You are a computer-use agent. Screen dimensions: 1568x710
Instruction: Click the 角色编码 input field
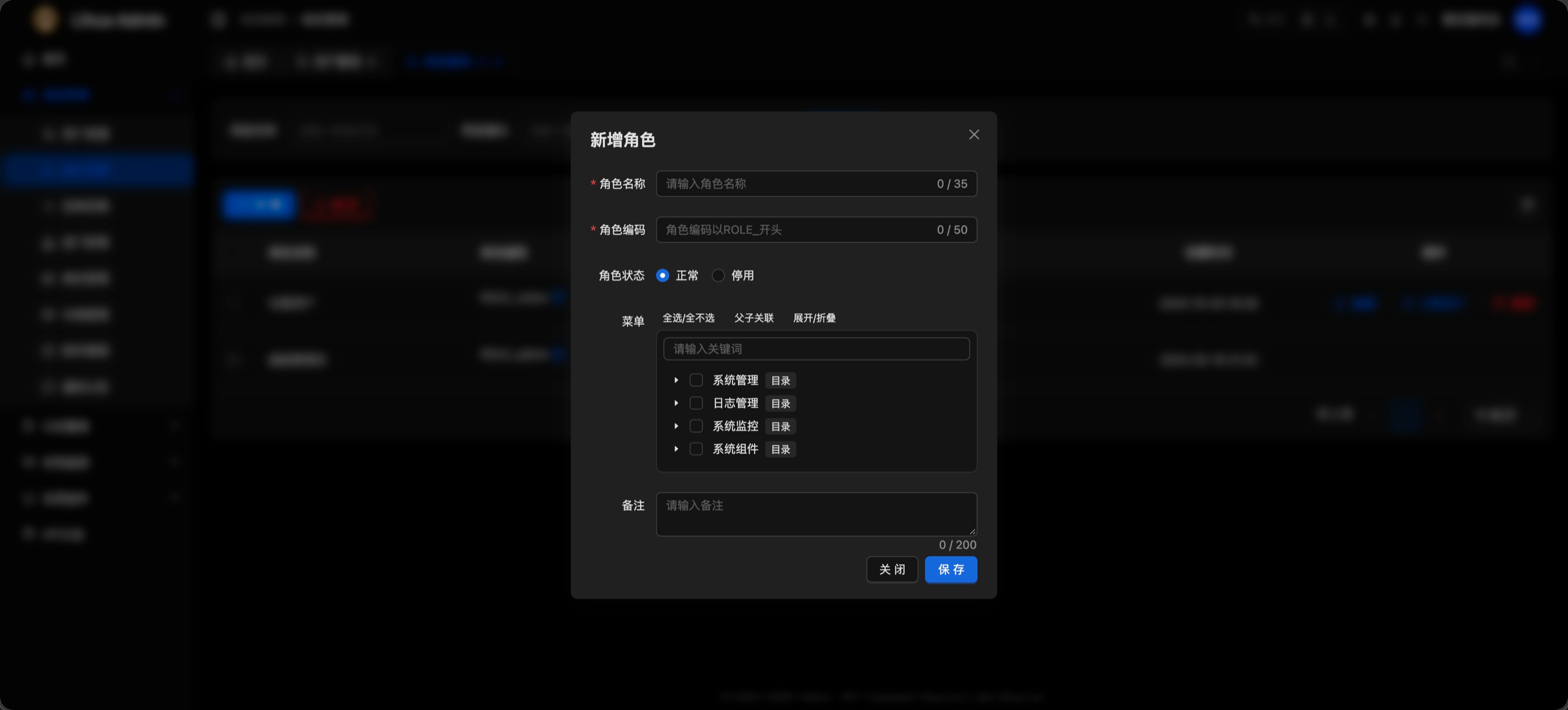click(816, 230)
